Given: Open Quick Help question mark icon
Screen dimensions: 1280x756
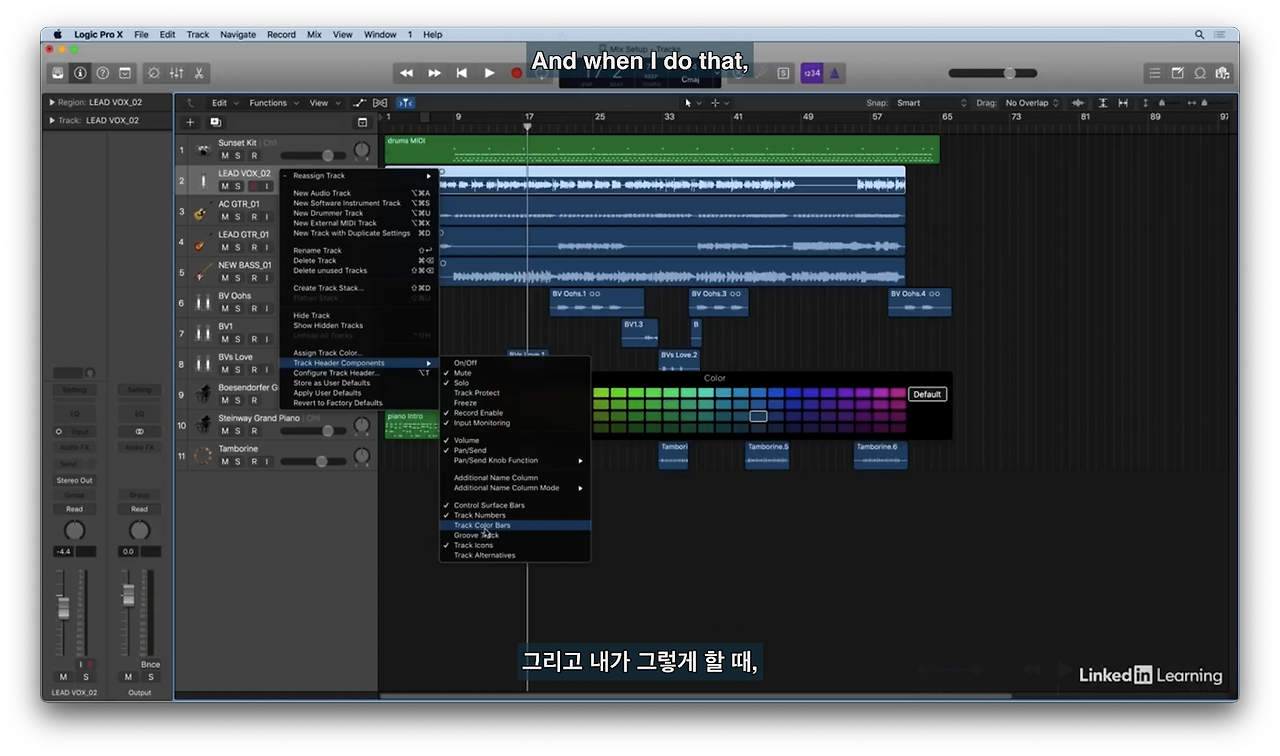Looking at the screenshot, I should (103, 73).
